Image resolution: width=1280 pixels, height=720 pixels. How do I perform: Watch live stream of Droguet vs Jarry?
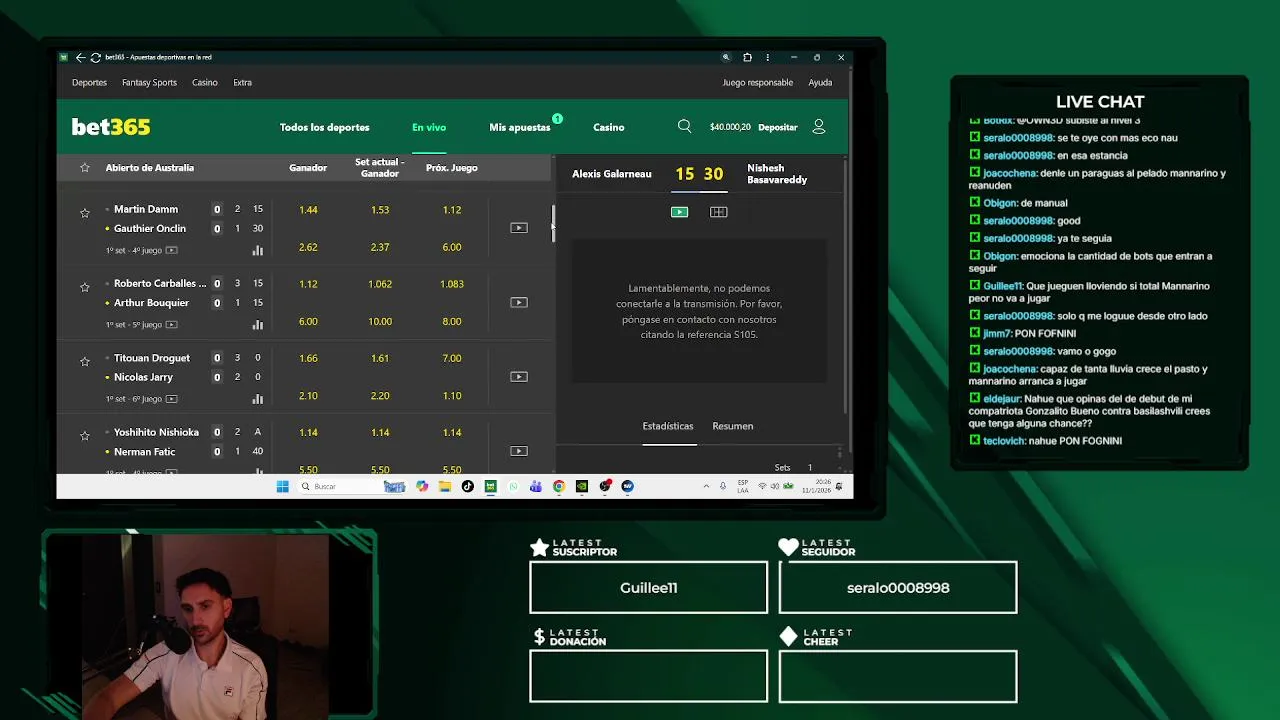(x=518, y=377)
